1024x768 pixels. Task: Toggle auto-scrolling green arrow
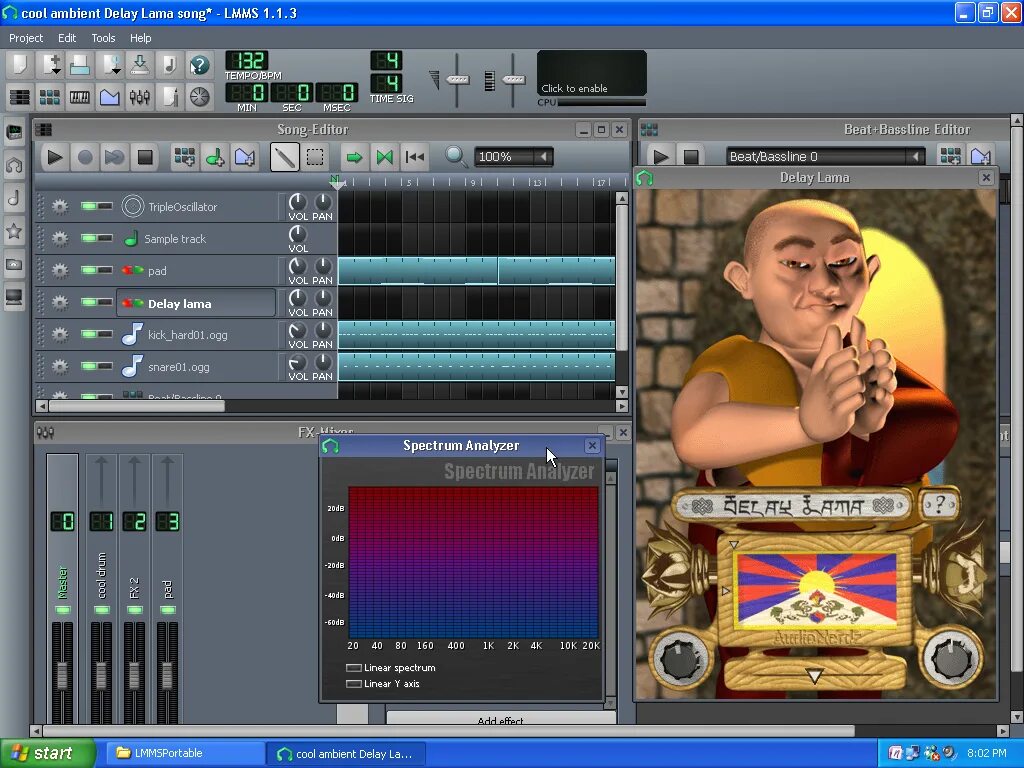click(354, 157)
